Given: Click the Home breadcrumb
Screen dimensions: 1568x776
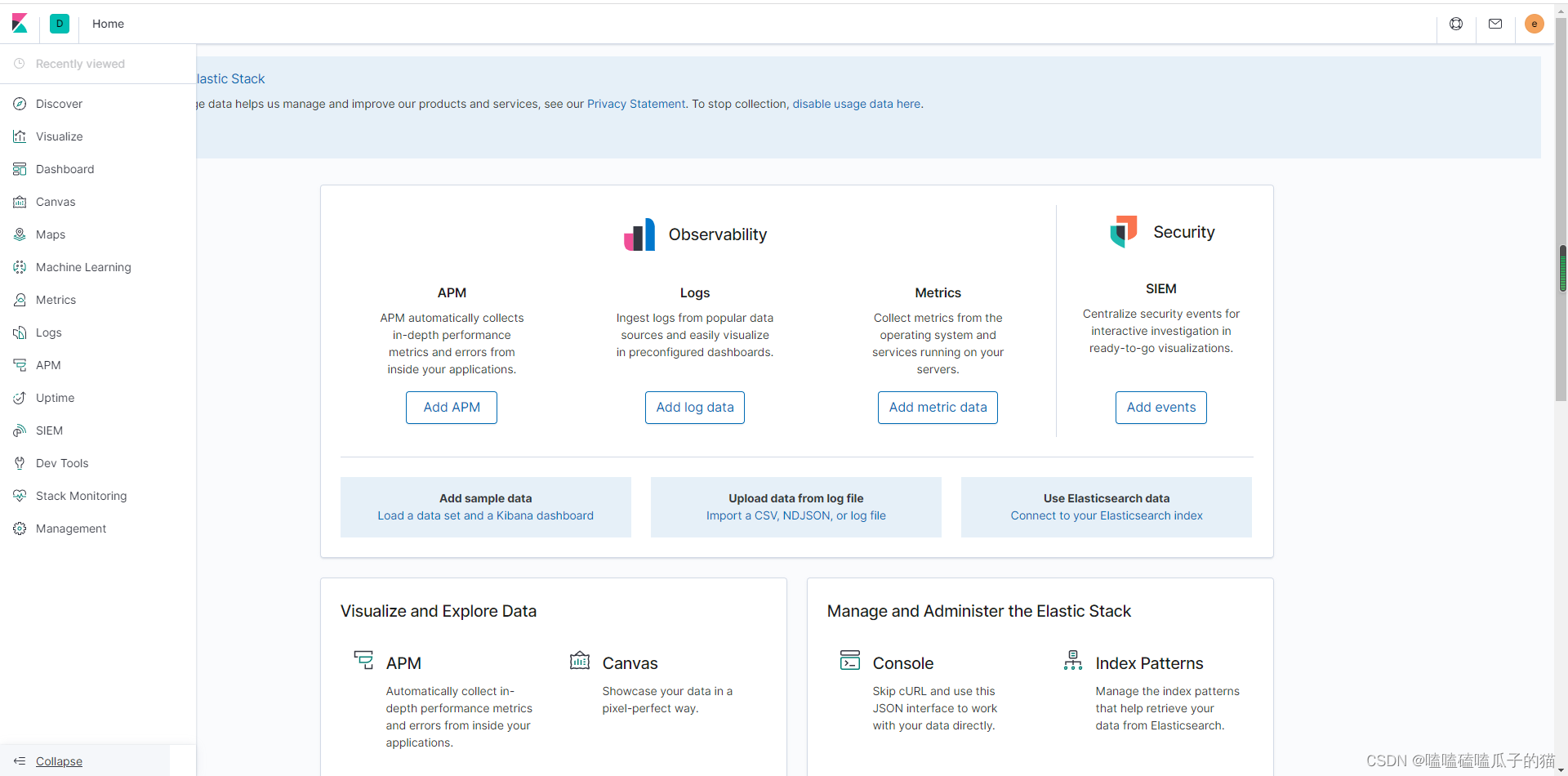Looking at the screenshot, I should pyautogui.click(x=108, y=24).
